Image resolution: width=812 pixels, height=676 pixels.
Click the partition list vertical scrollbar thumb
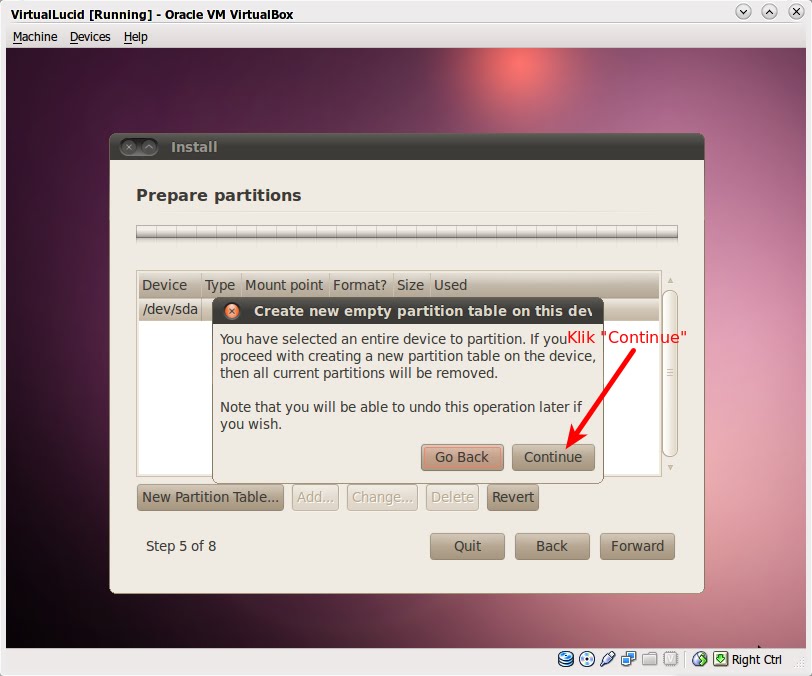pos(670,373)
